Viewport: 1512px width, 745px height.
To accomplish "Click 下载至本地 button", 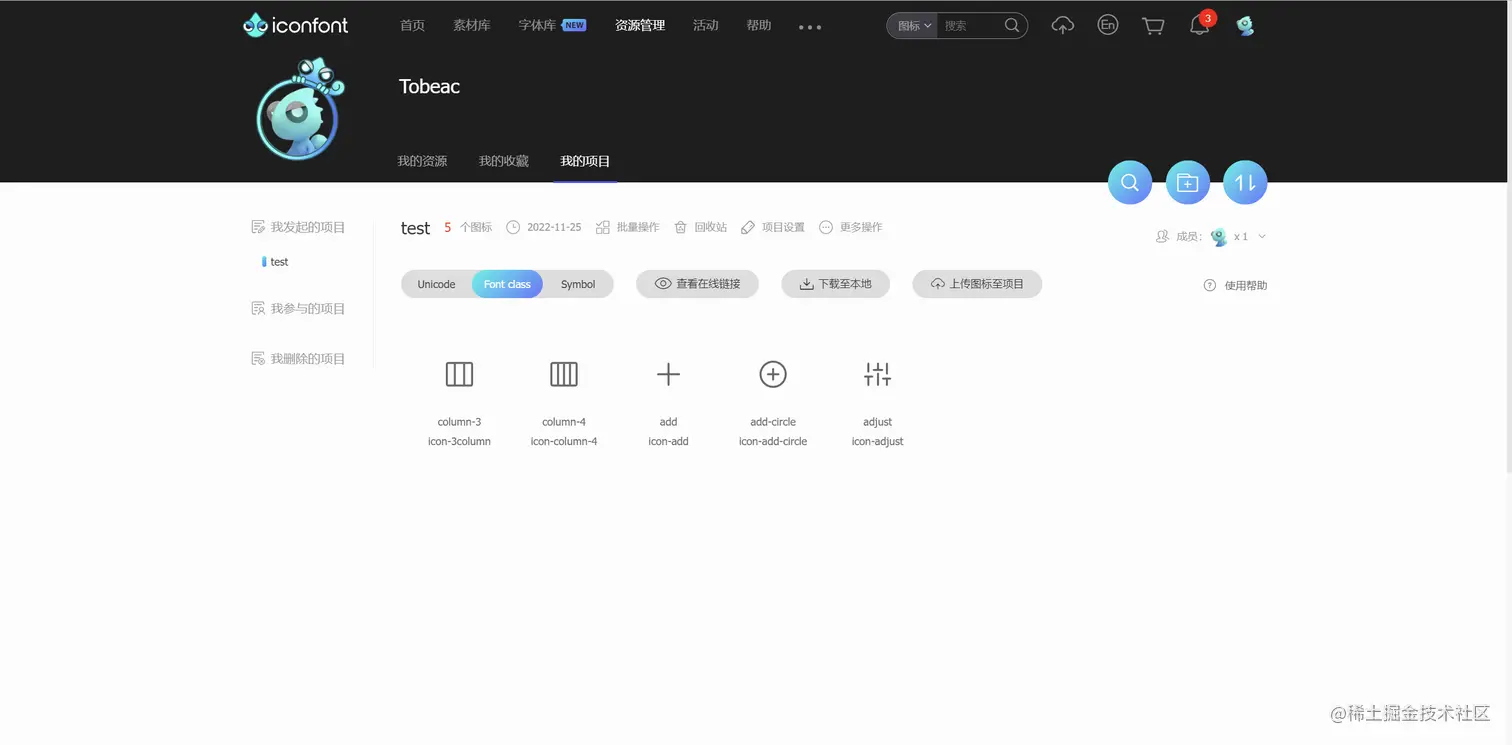I will [x=835, y=284].
